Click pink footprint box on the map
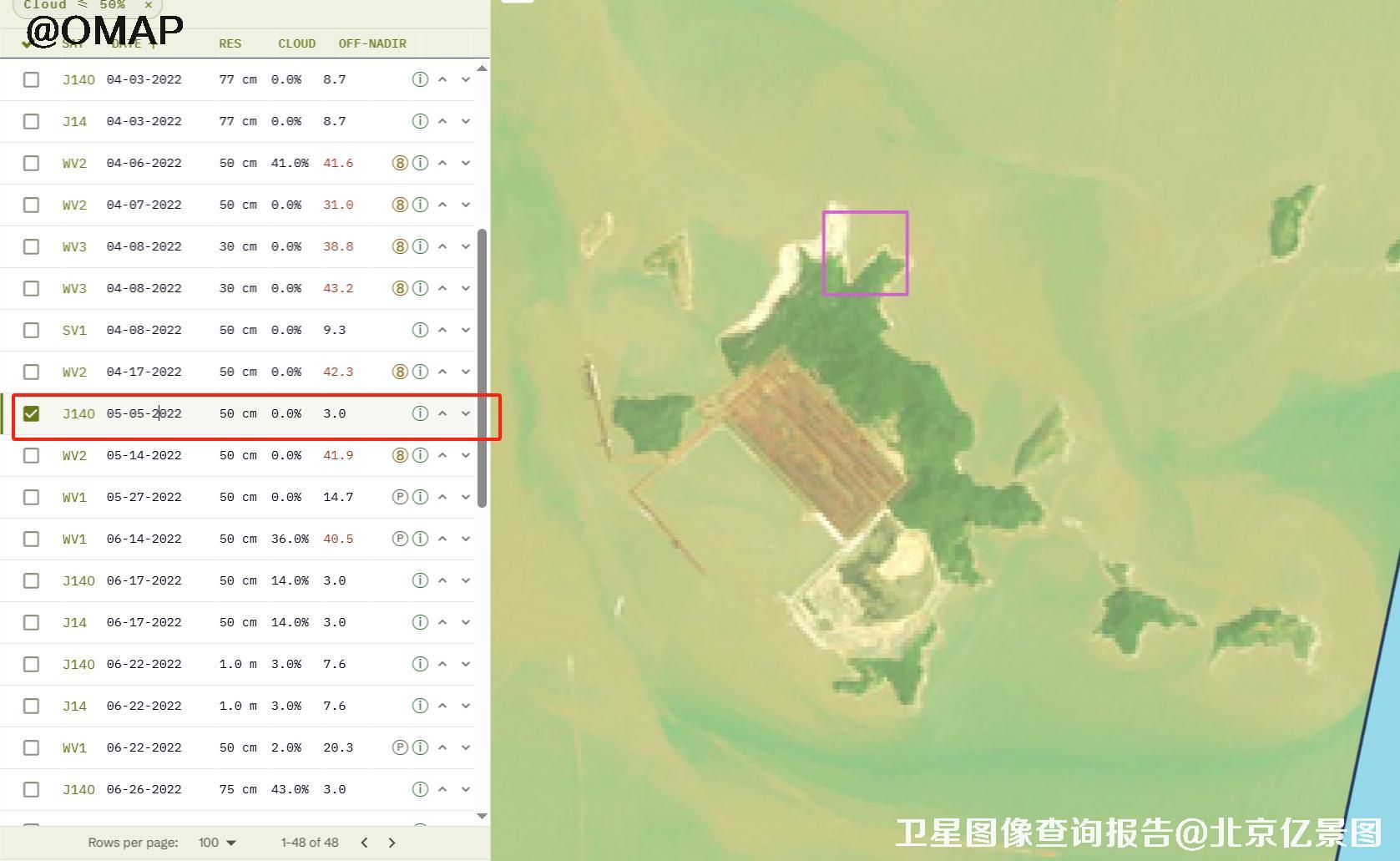Viewport: 1400px width, 861px height. tap(865, 253)
